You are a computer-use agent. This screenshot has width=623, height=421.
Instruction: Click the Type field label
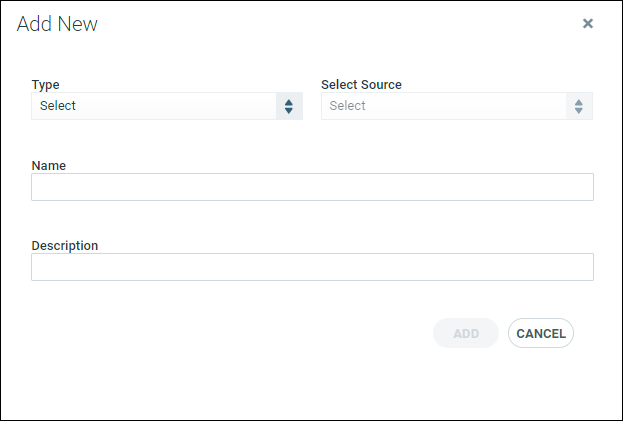45,85
